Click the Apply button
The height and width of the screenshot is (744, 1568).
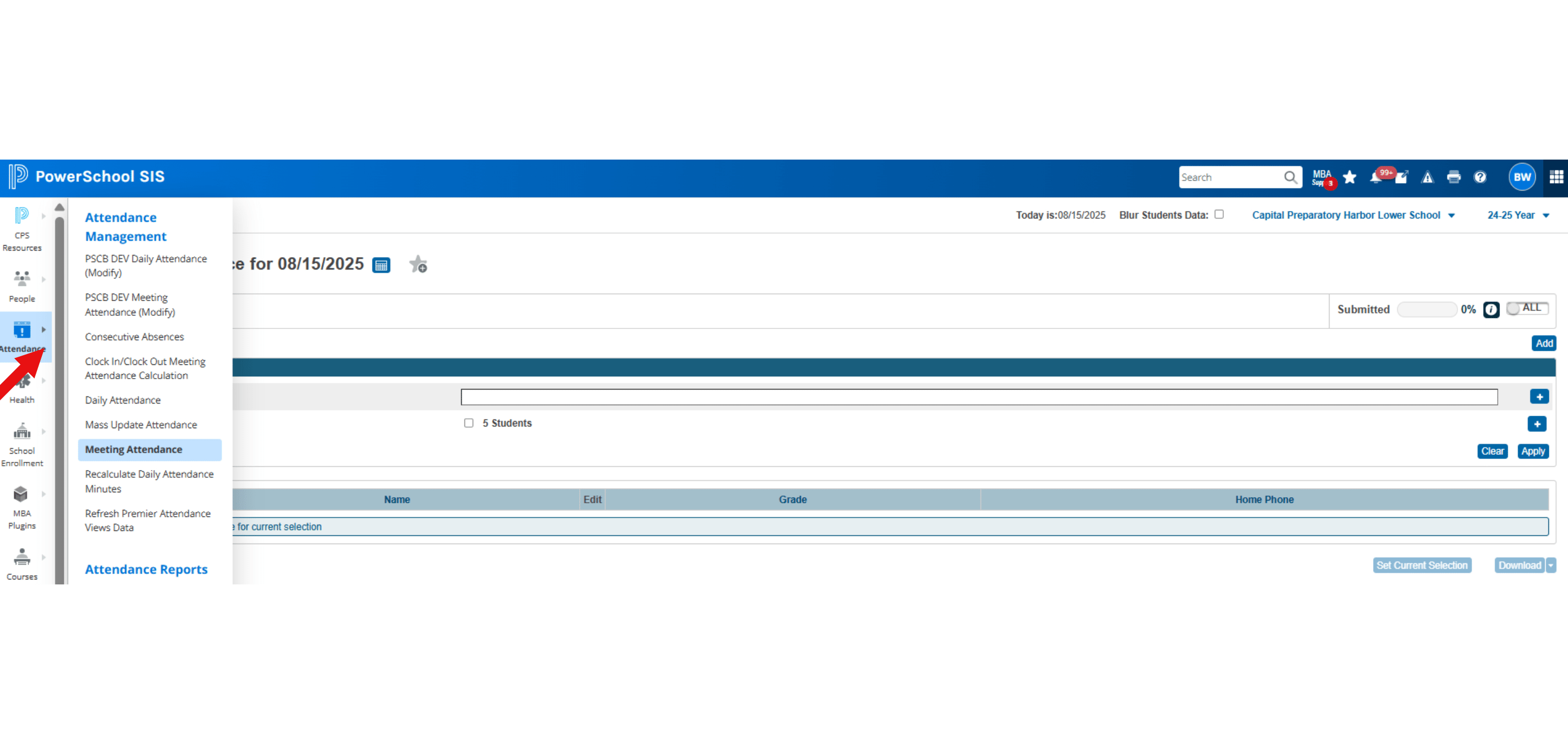[x=1533, y=451]
